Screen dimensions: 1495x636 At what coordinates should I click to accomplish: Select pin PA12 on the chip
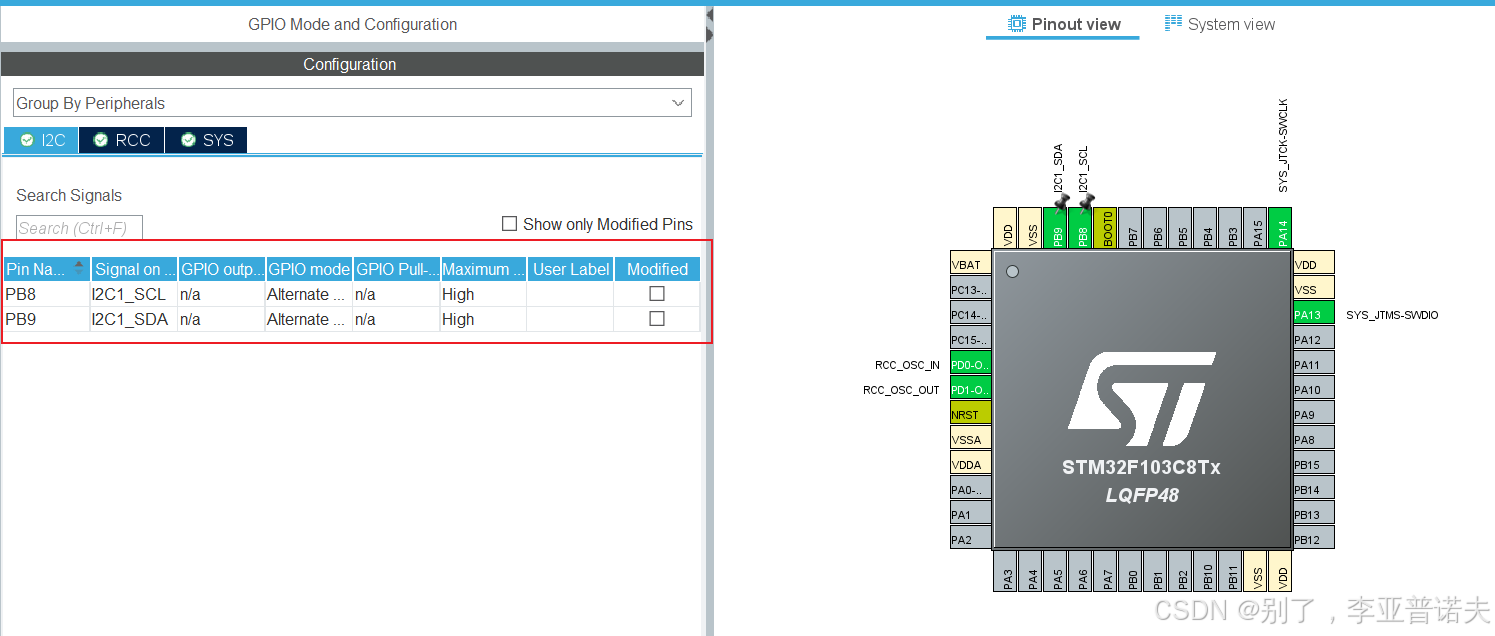click(1313, 339)
